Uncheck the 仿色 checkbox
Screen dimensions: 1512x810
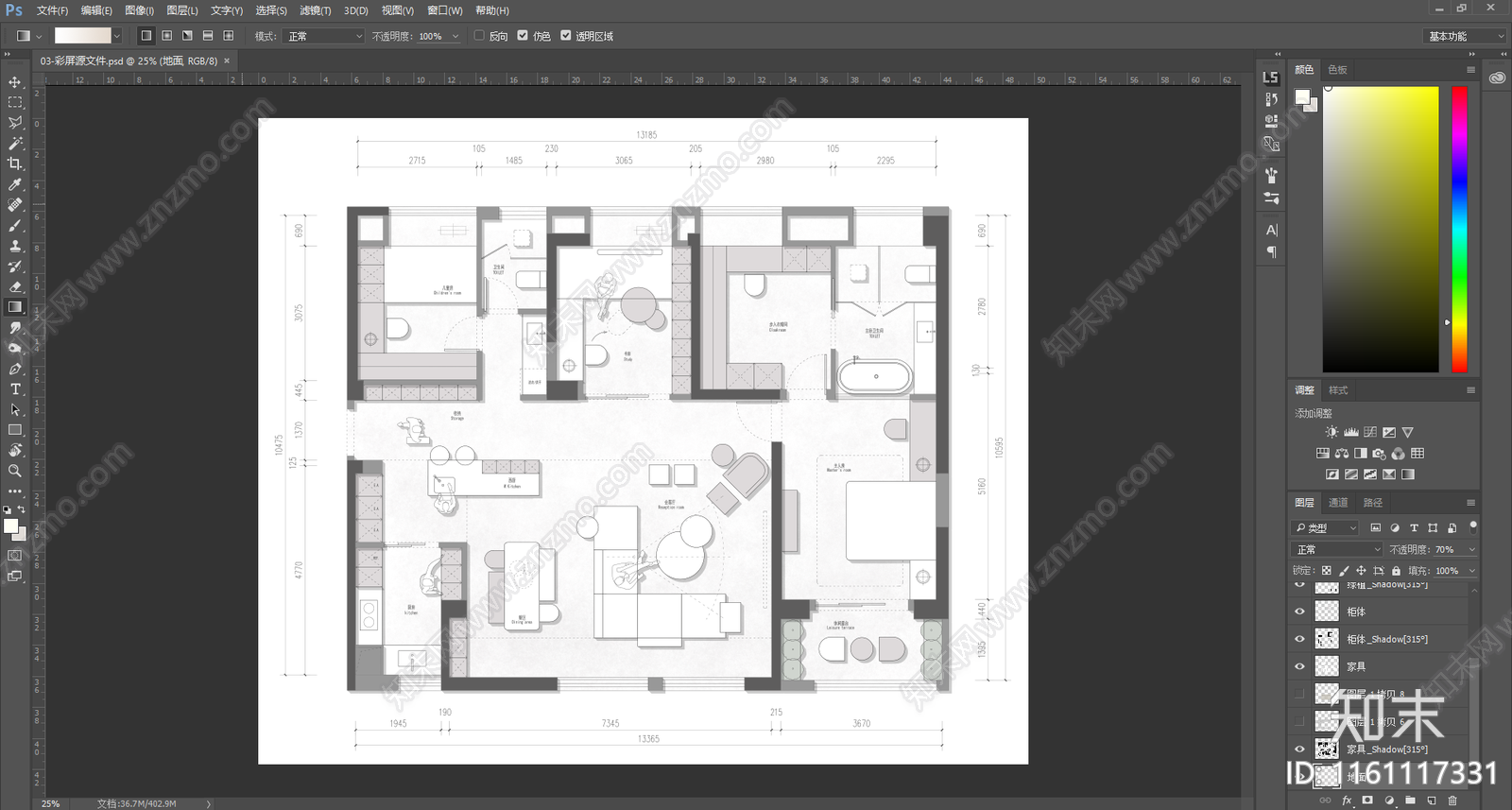click(x=523, y=36)
